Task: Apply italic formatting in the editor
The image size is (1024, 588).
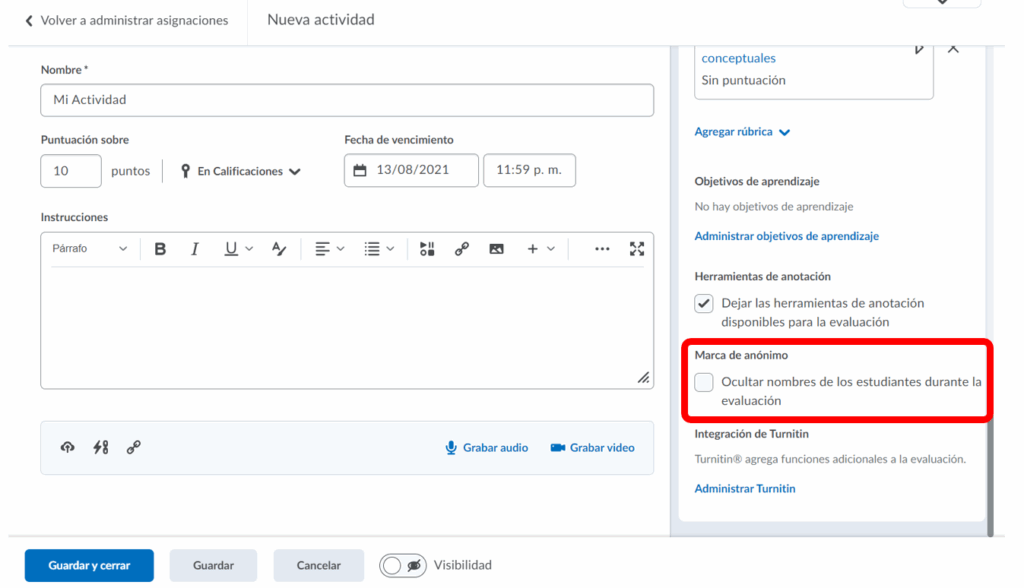Action: (195, 249)
